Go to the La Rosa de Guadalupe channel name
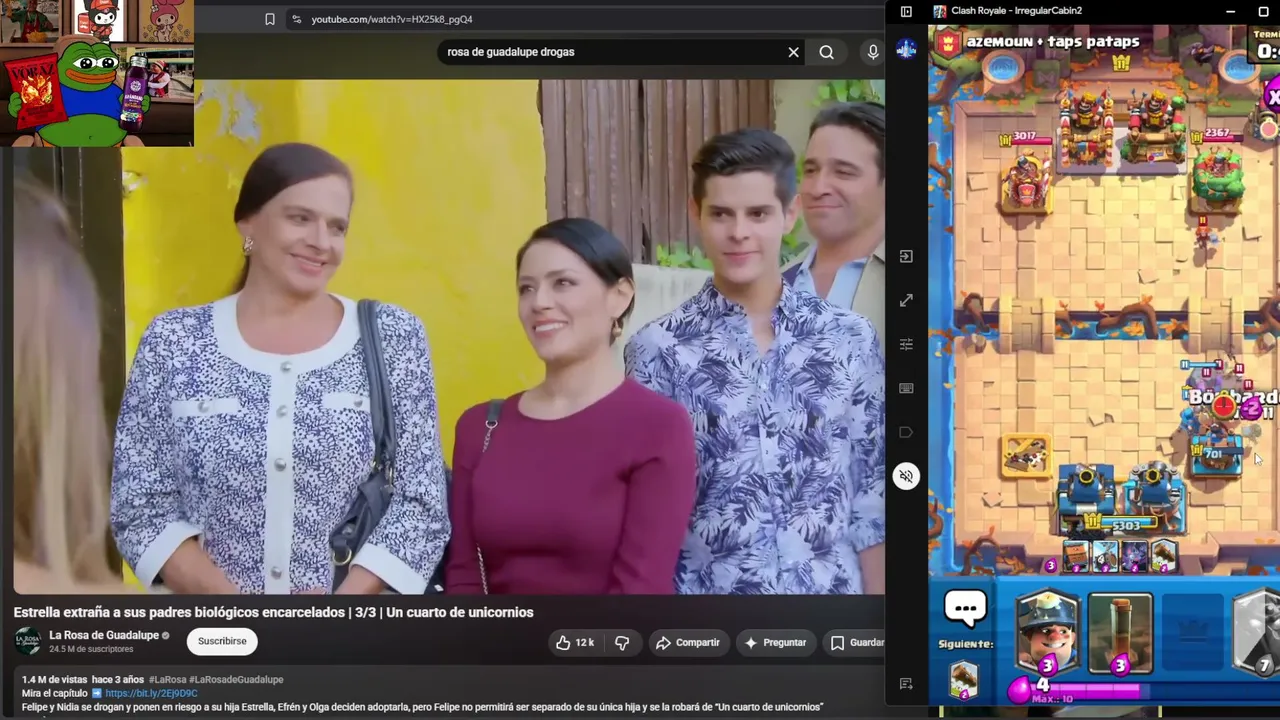 (104, 635)
